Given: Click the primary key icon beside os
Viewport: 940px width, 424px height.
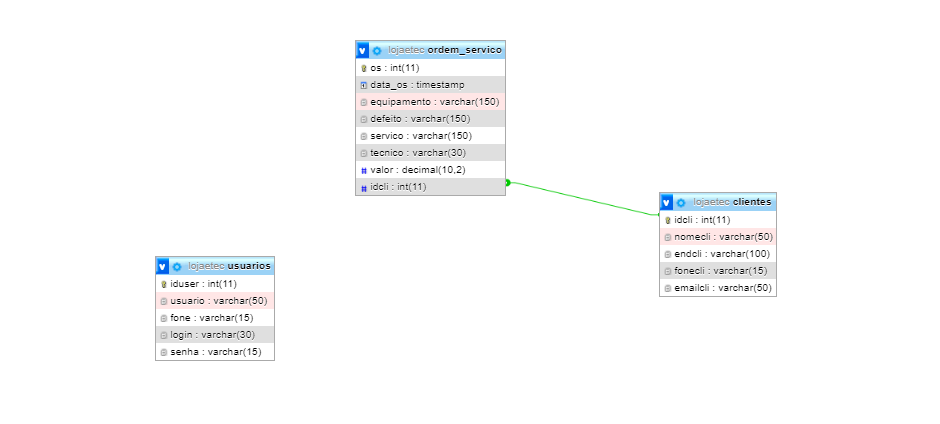Looking at the screenshot, I should [x=364, y=68].
